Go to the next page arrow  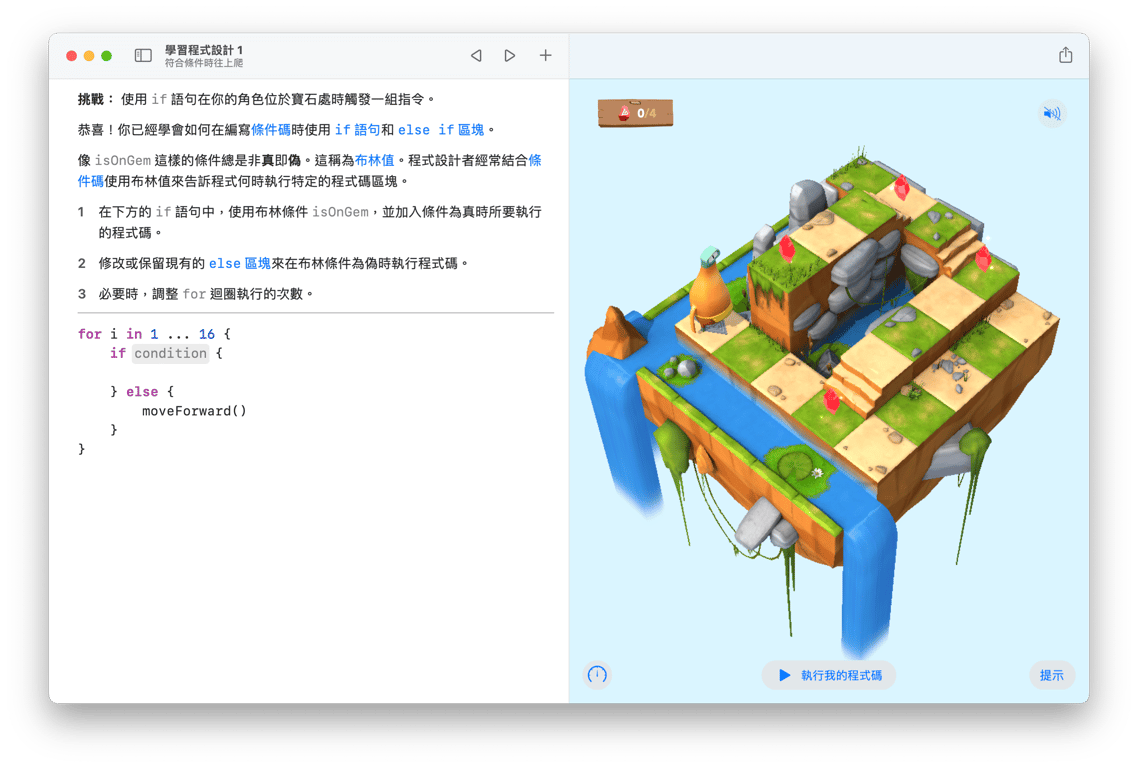tap(510, 56)
